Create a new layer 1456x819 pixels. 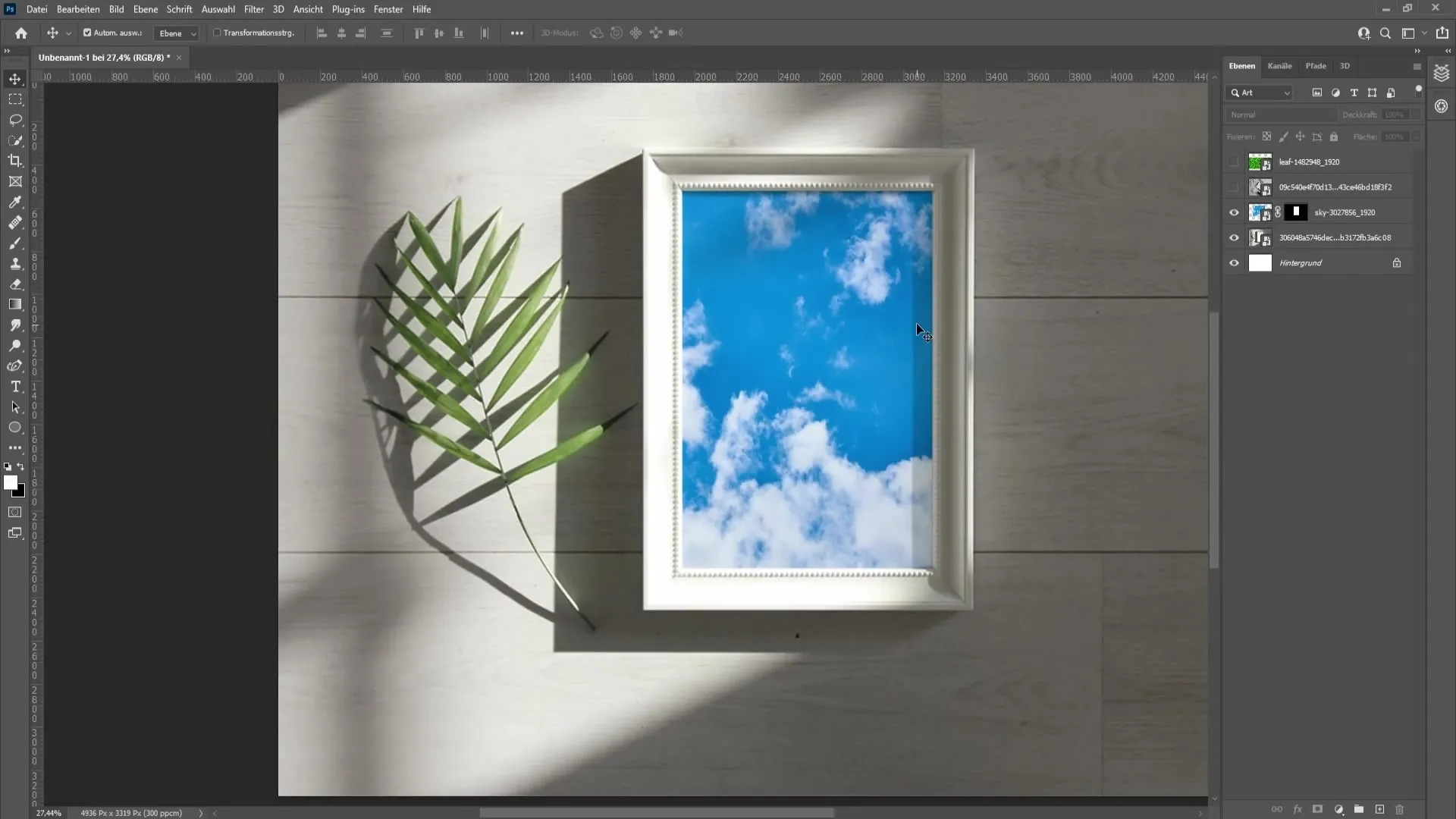[1379, 809]
